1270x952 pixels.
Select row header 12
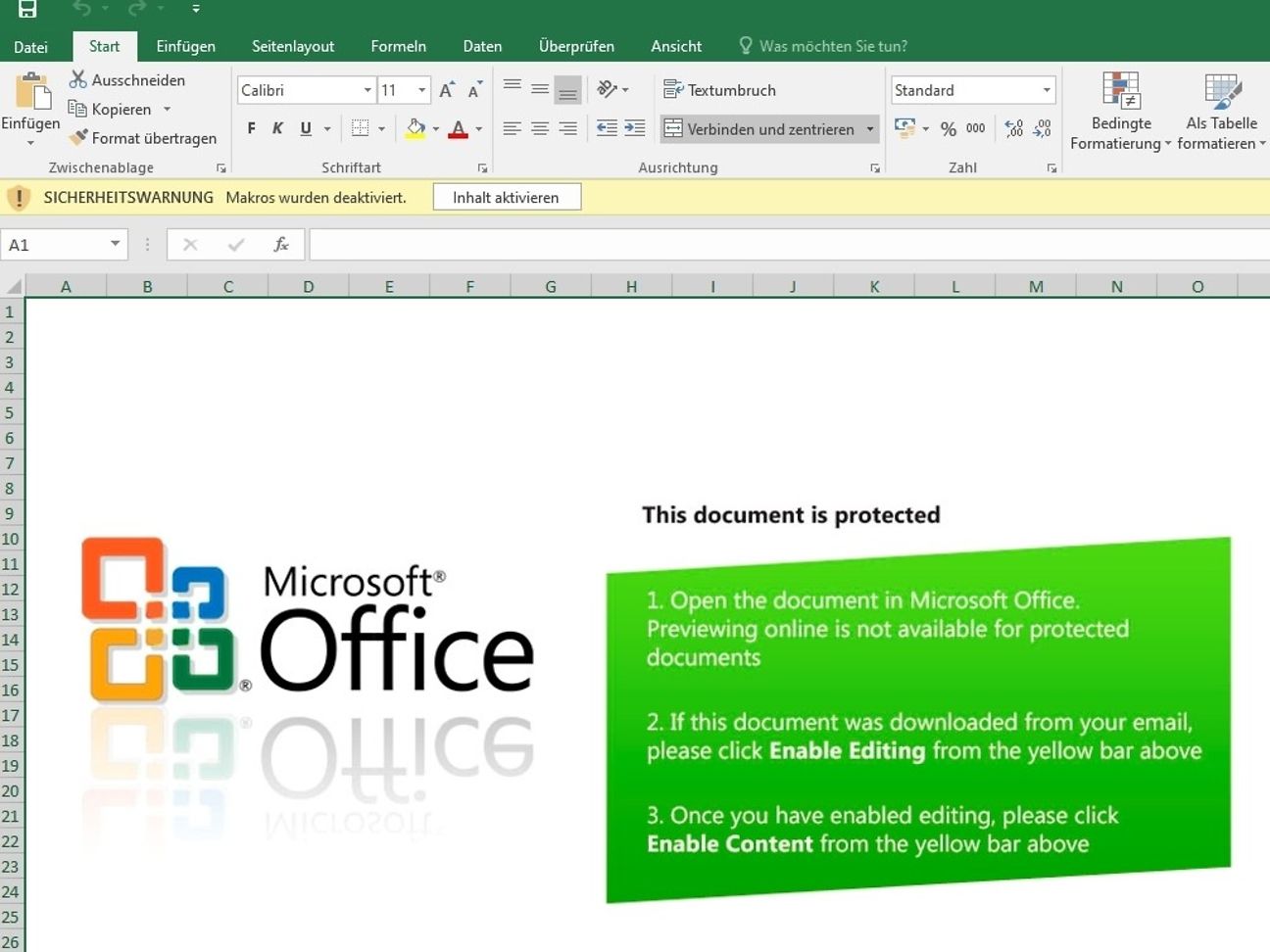point(11,590)
